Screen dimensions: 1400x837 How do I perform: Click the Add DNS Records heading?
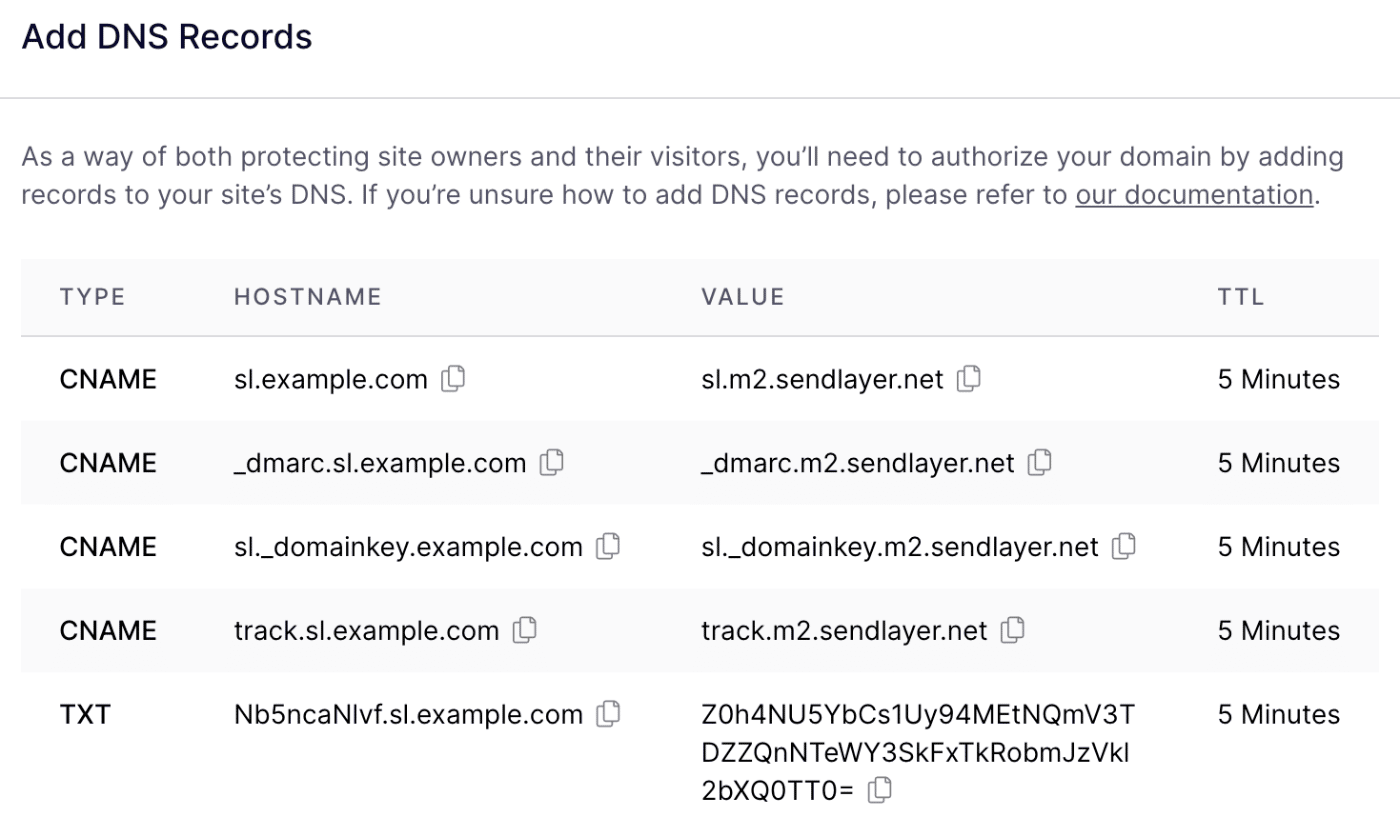point(166,36)
